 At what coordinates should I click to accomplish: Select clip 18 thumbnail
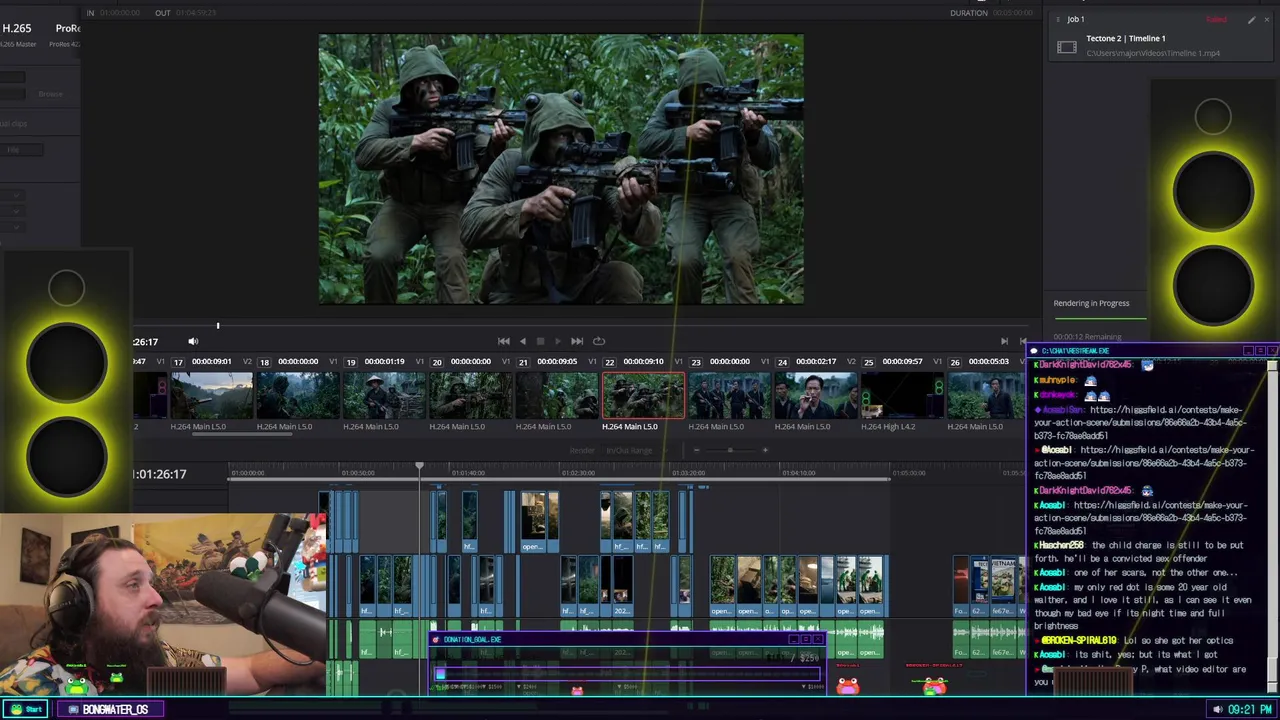[x=298, y=395]
